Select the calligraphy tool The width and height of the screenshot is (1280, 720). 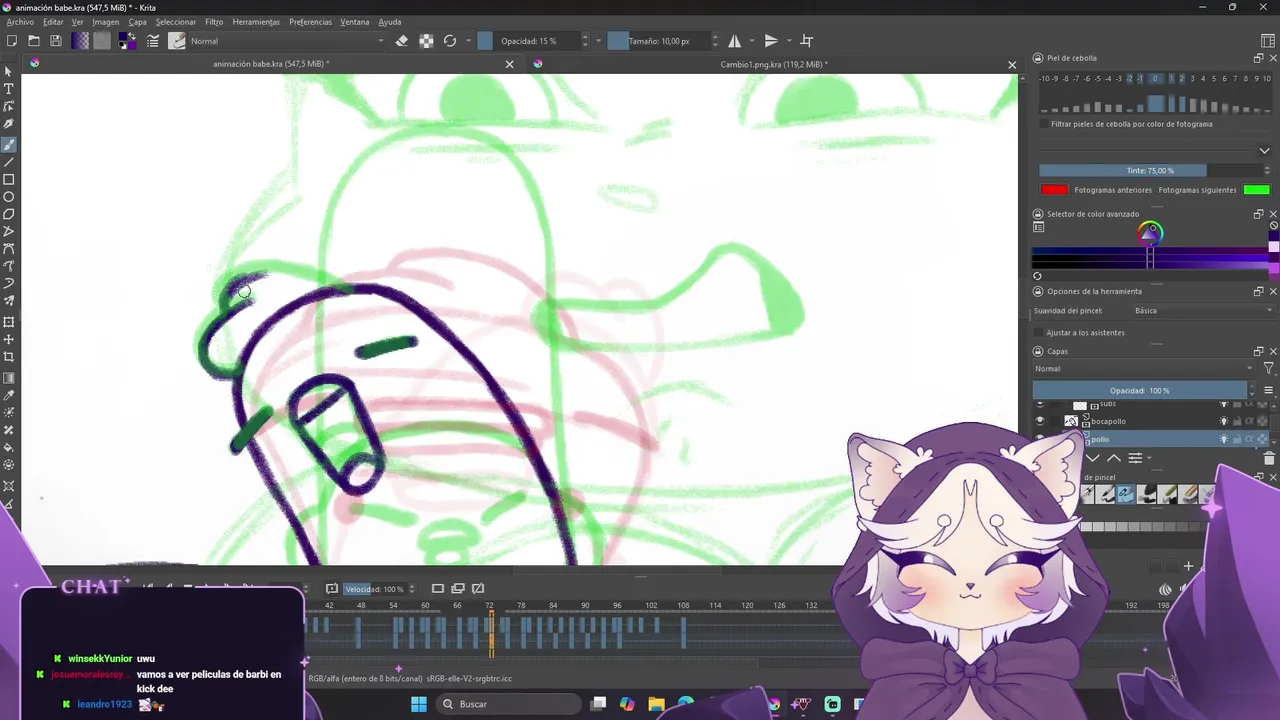[9, 124]
